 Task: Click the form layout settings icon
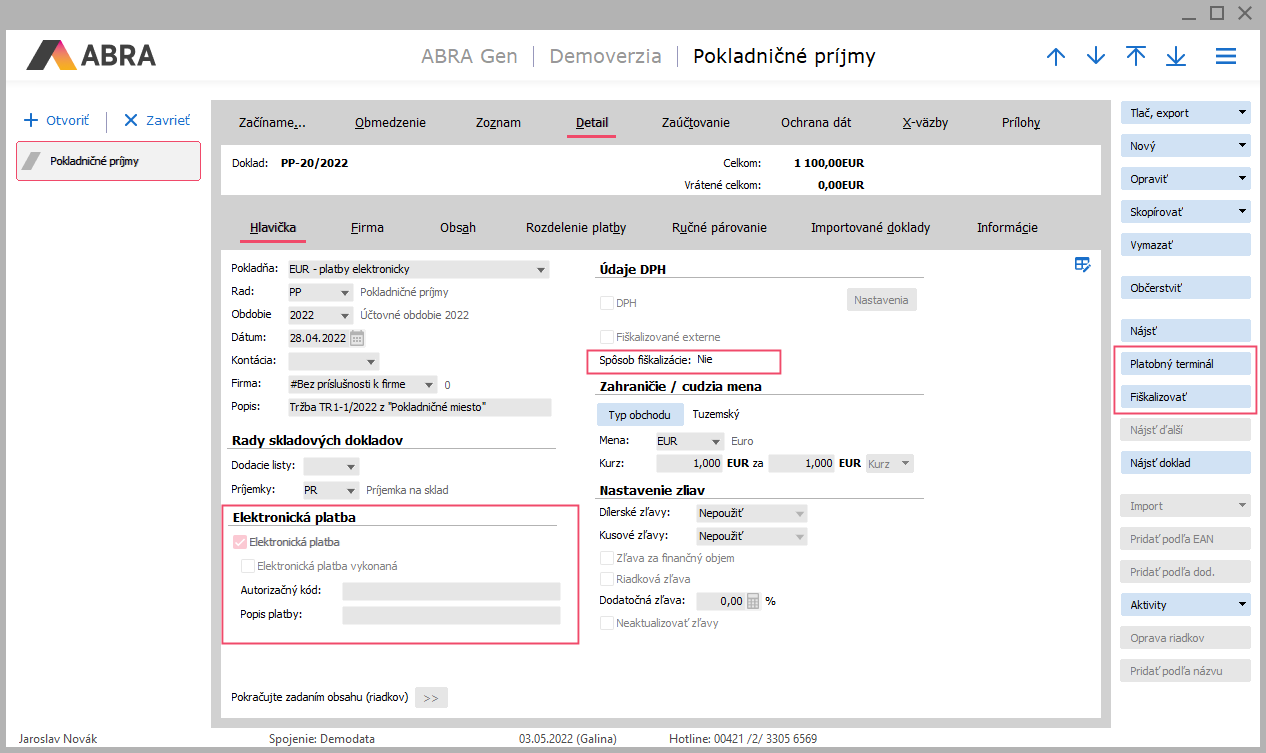(1082, 264)
